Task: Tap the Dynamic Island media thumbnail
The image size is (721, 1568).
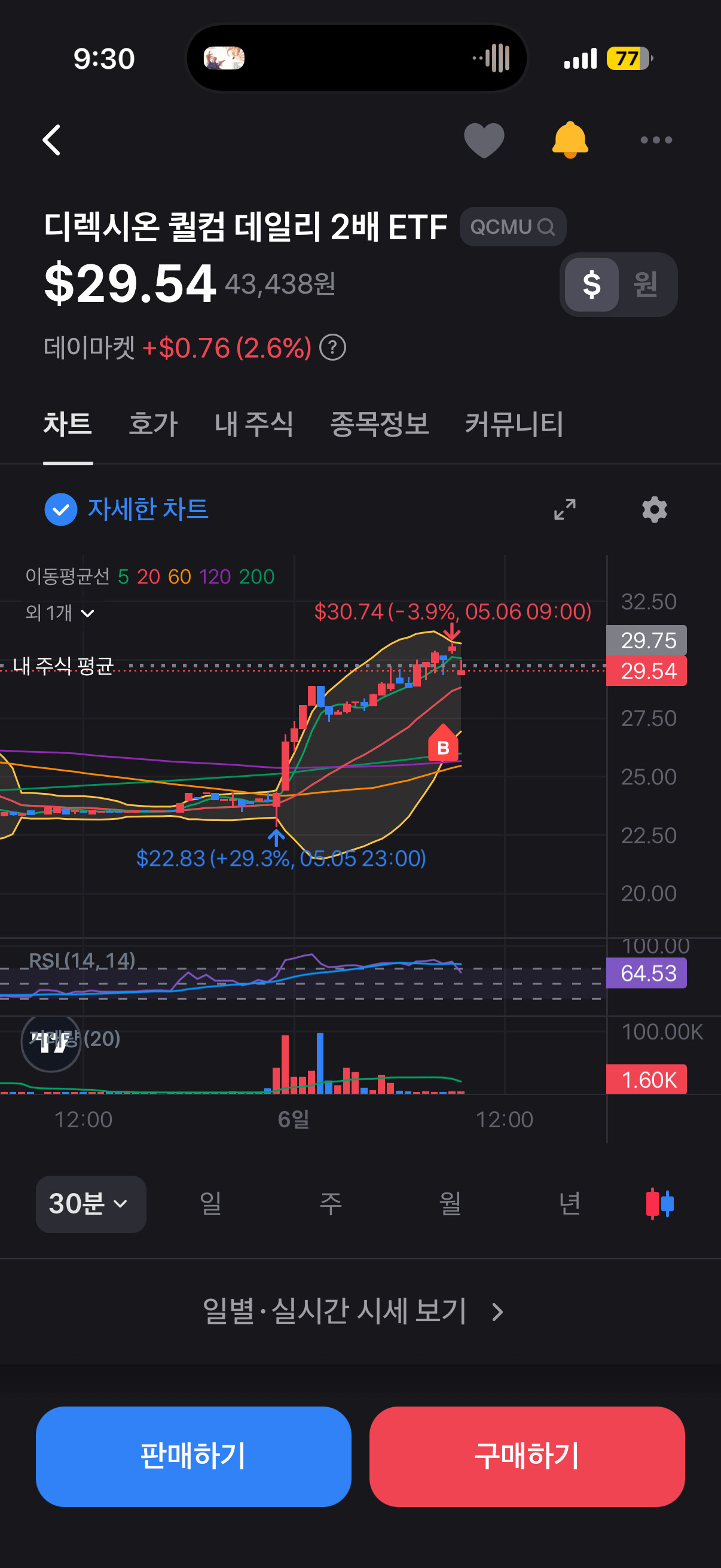Action: (x=224, y=59)
